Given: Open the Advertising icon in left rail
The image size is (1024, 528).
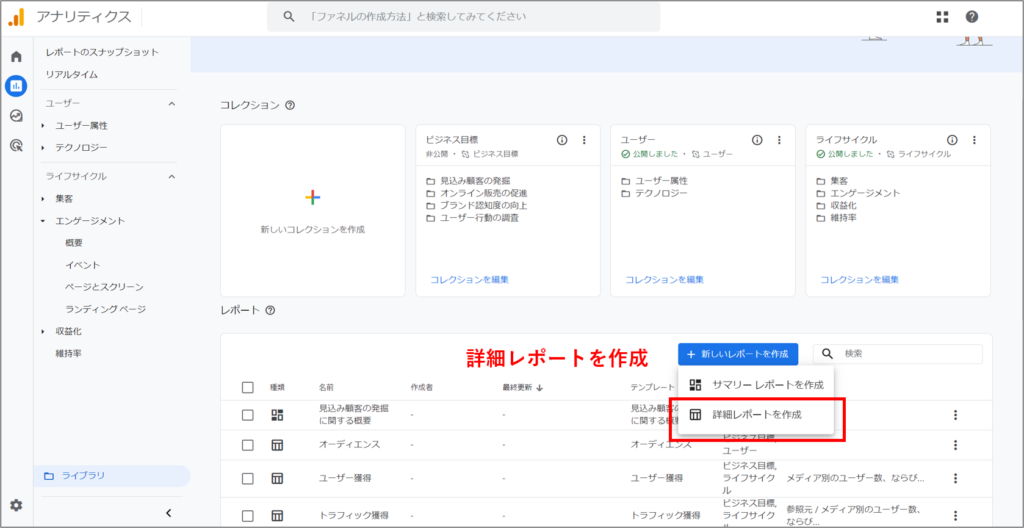Looking at the screenshot, I should (16, 145).
